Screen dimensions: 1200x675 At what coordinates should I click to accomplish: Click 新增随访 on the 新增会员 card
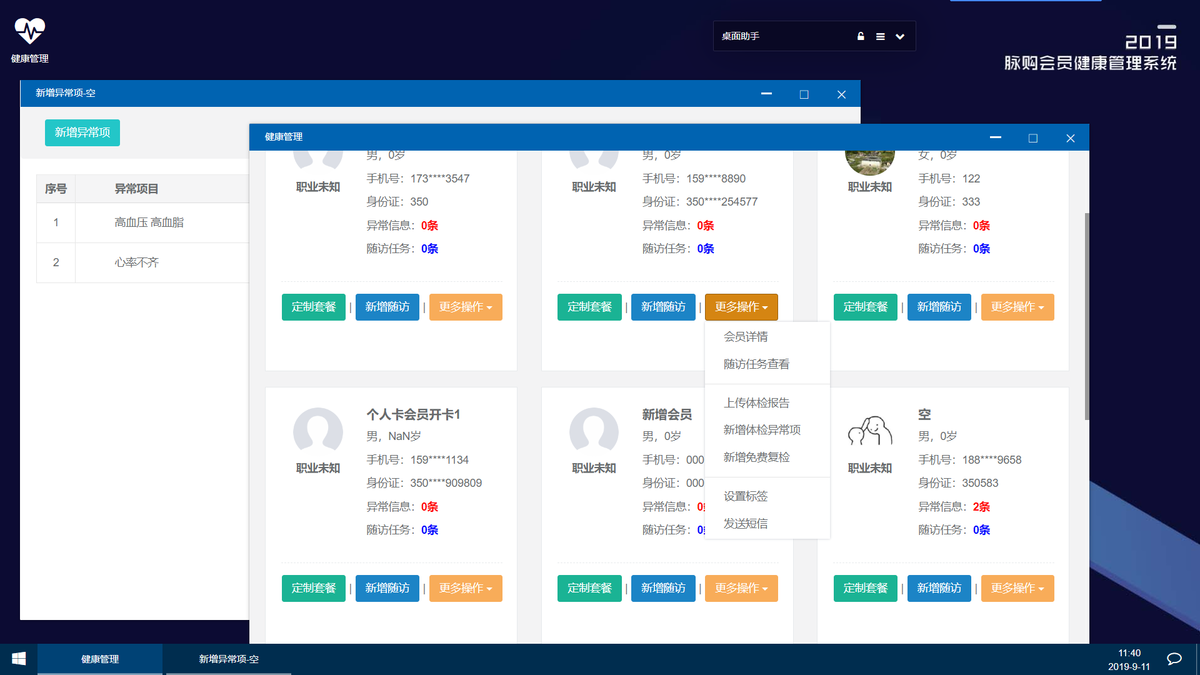click(664, 588)
